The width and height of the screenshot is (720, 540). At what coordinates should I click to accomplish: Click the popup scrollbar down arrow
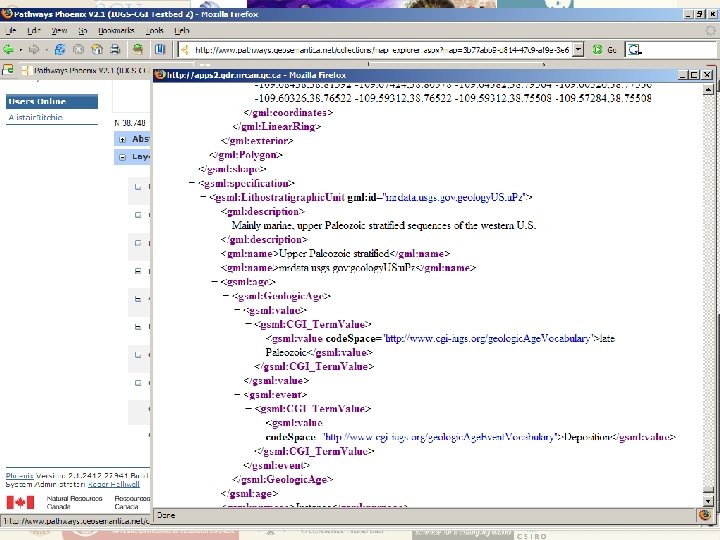(708, 501)
